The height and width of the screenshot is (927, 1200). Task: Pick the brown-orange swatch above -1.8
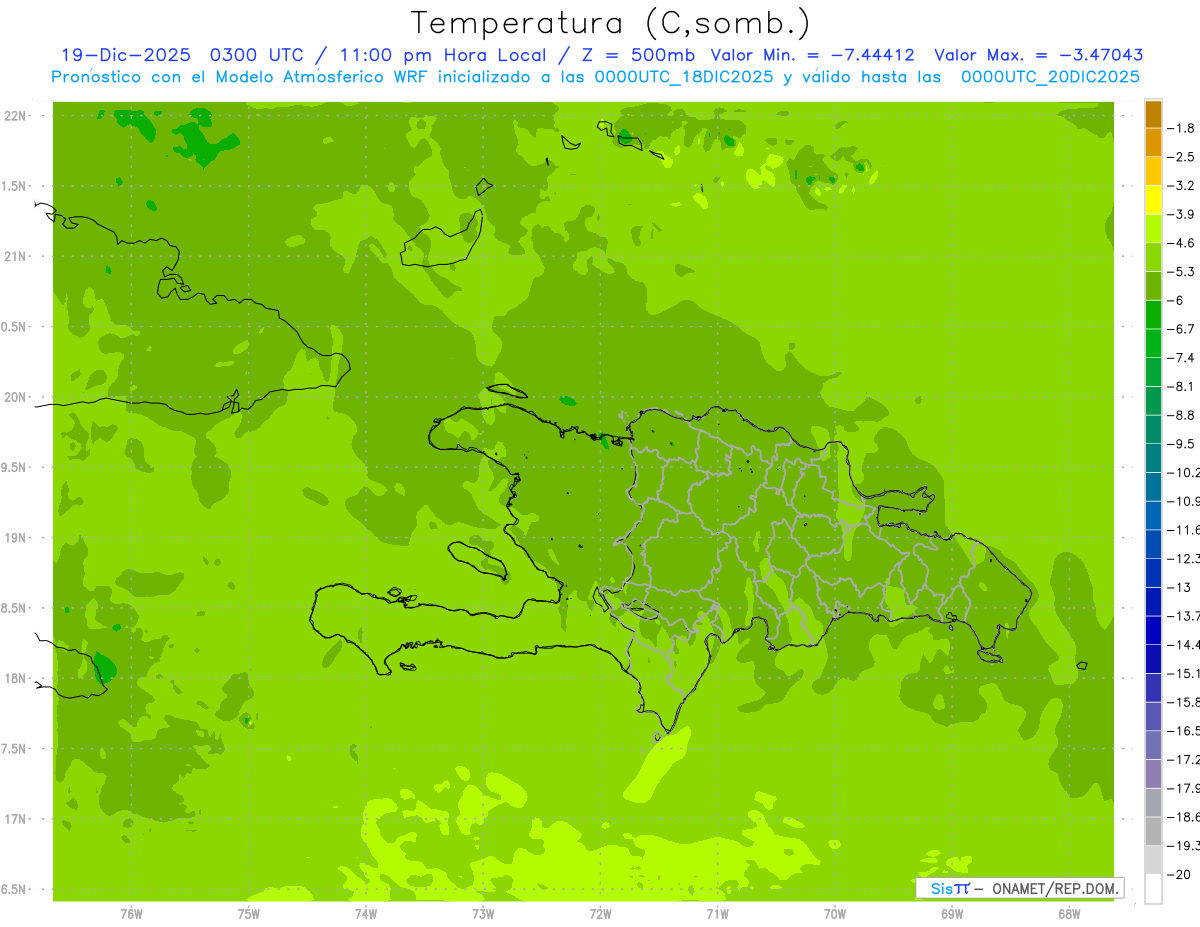(x=1153, y=114)
